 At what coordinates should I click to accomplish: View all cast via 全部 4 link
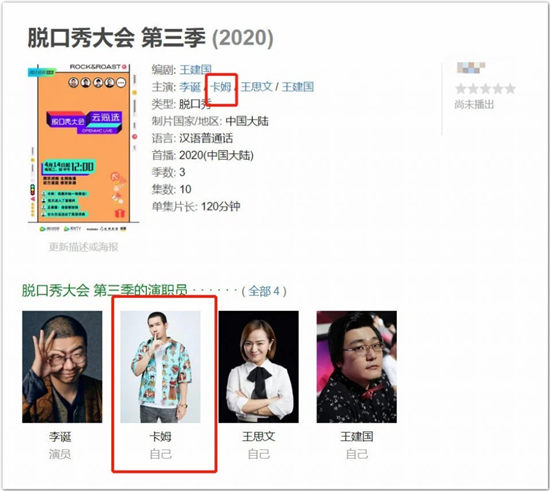click(x=264, y=291)
